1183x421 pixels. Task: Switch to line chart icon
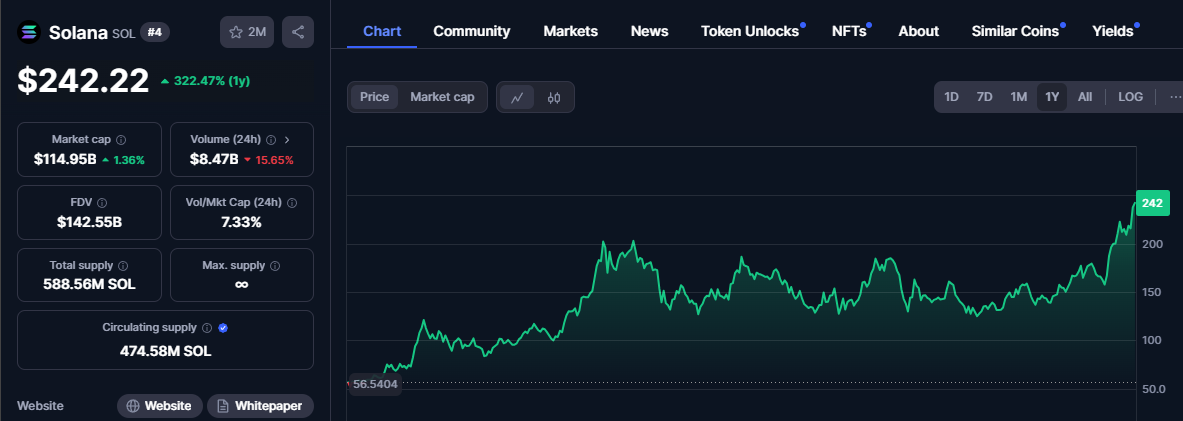coord(518,97)
